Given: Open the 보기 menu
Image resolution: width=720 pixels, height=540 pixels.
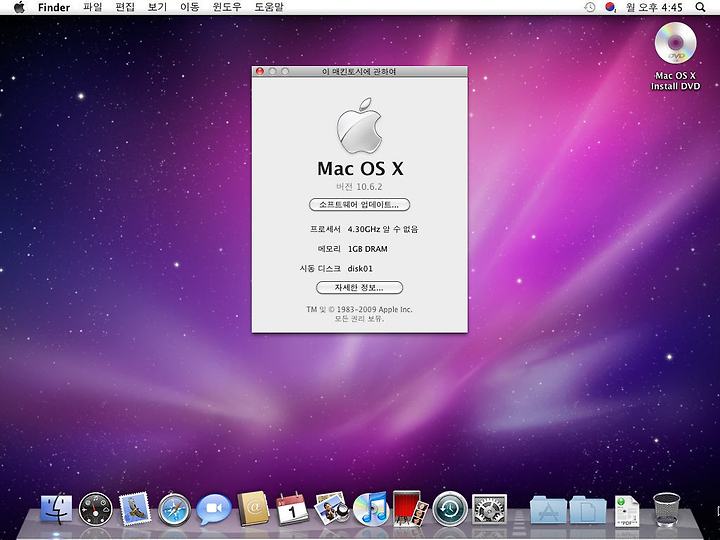Looking at the screenshot, I should click(x=157, y=7).
